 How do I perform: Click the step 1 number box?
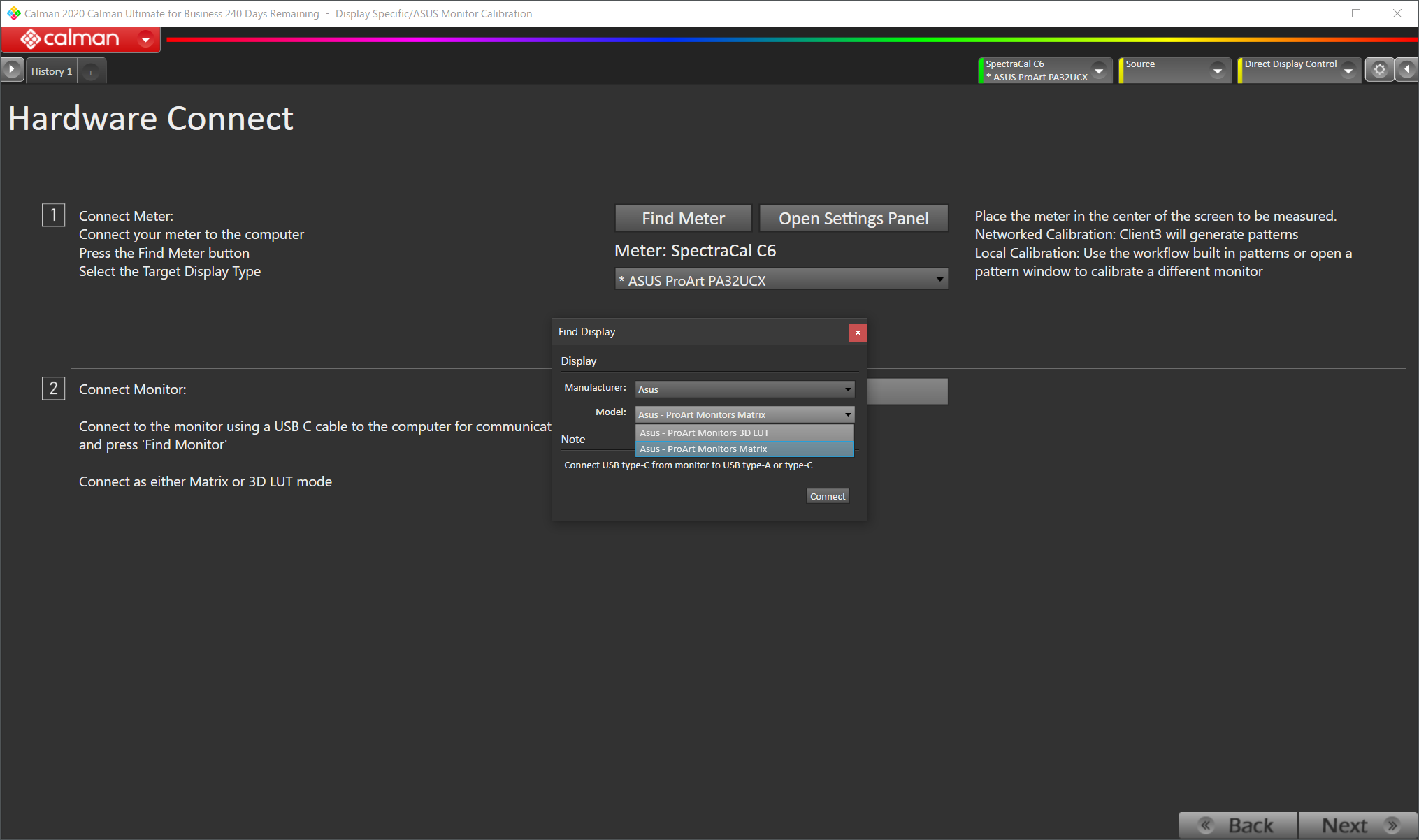click(54, 215)
